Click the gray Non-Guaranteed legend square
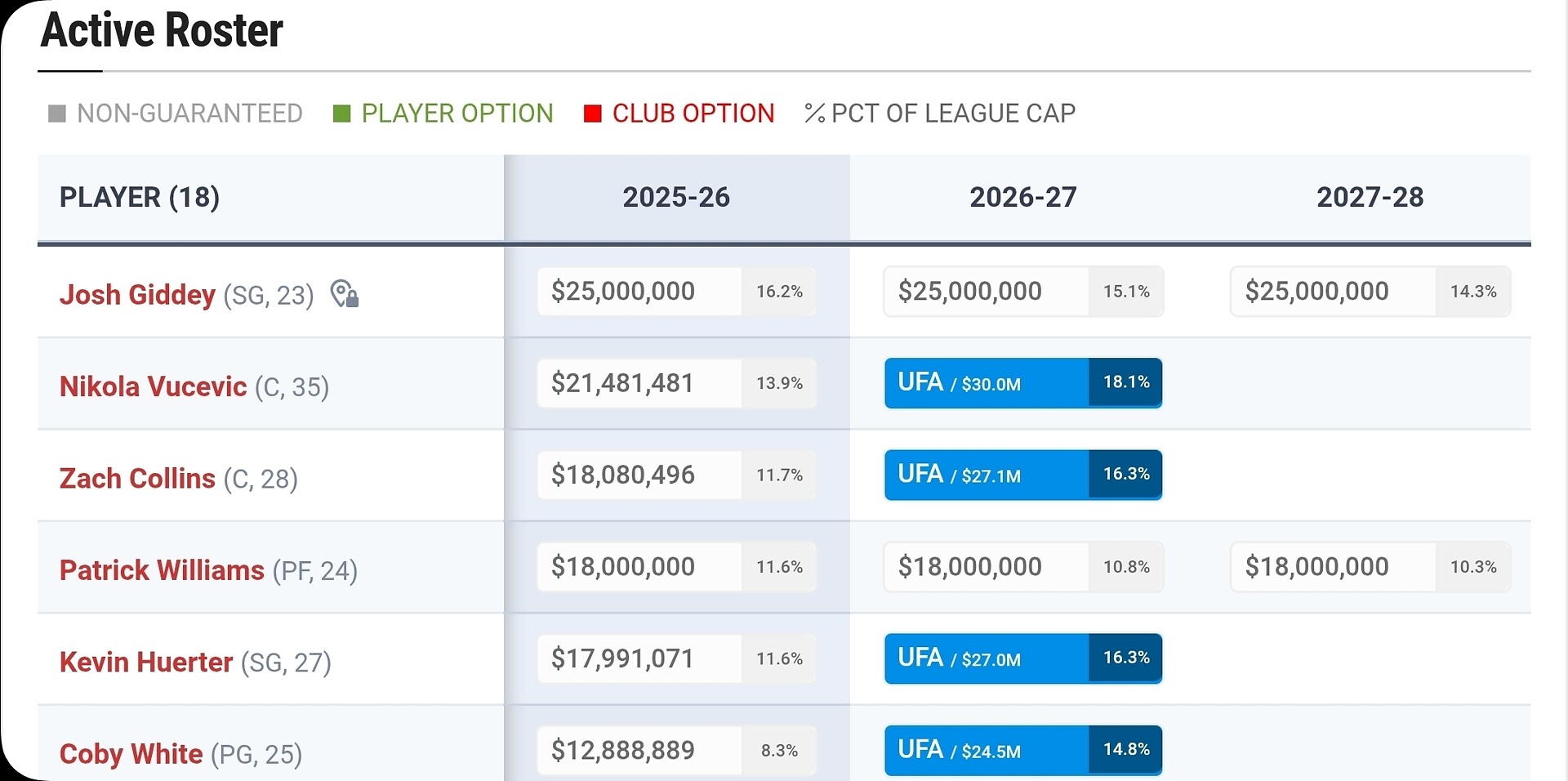 (x=57, y=114)
